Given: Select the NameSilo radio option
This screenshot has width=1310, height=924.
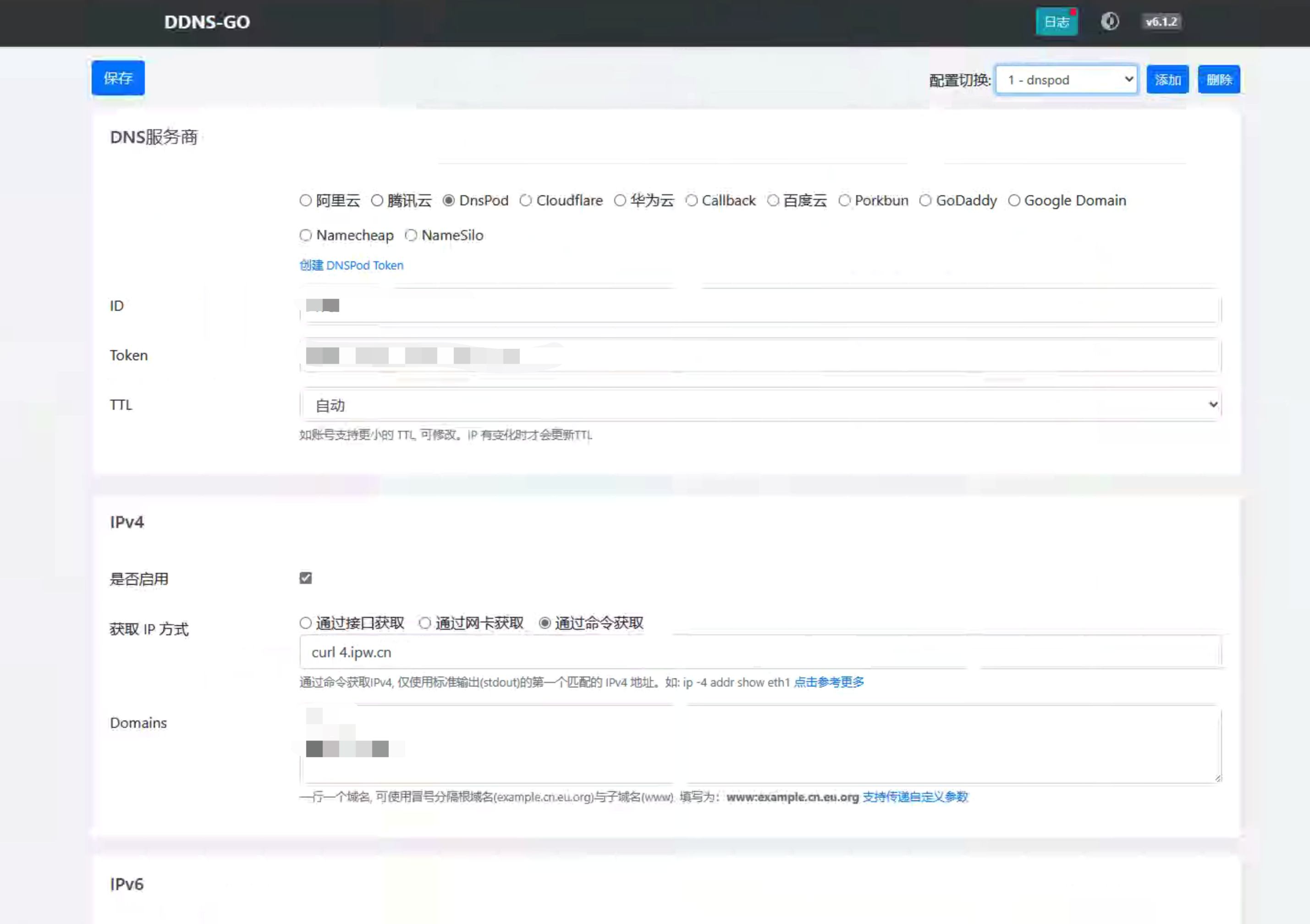Looking at the screenshot, I should pos(411,235).
